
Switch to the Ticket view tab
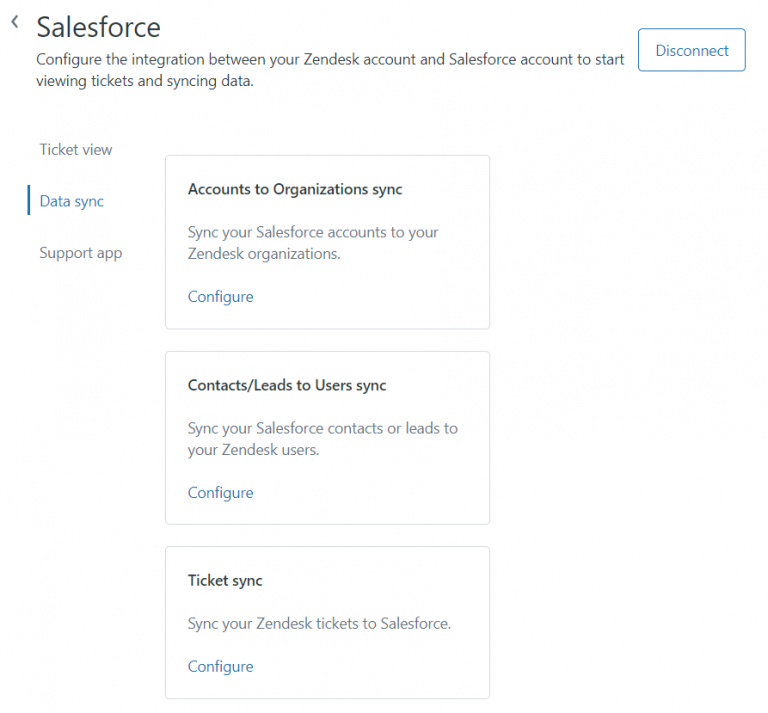76,150
